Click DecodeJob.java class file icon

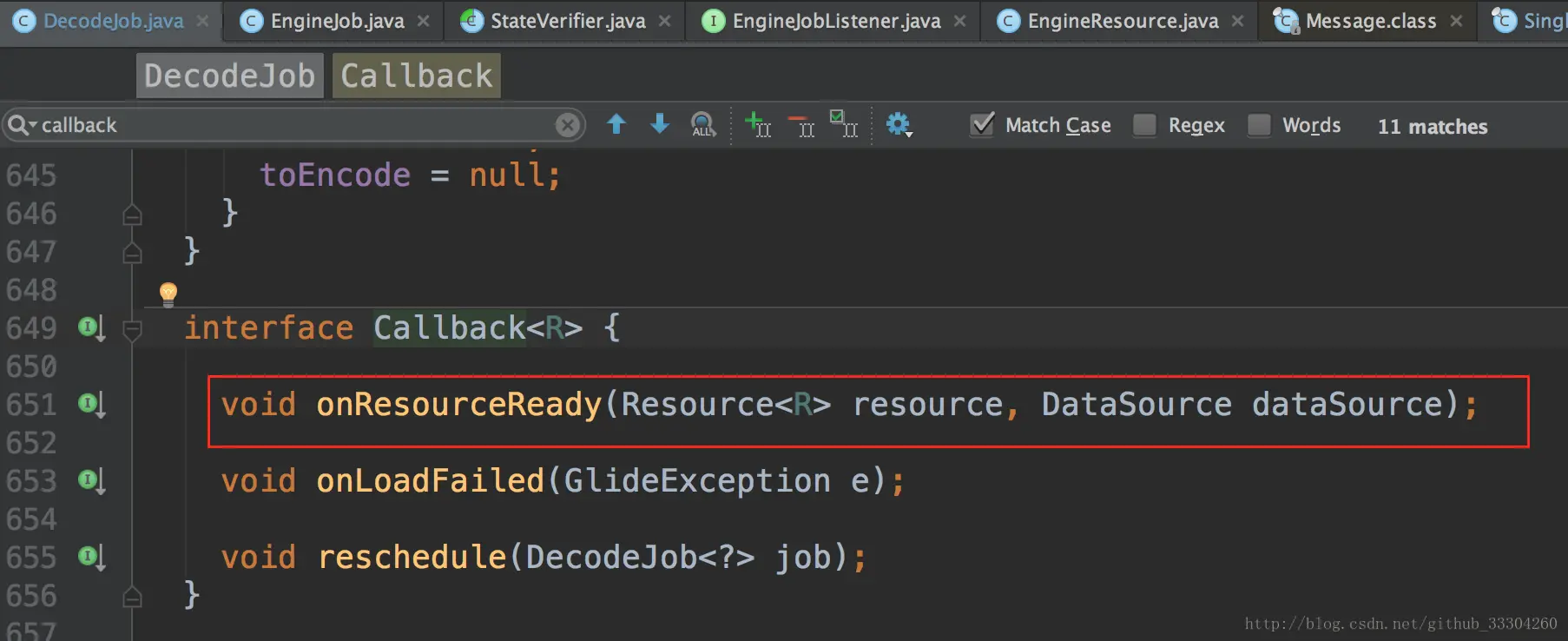click(x=24, y=21)
